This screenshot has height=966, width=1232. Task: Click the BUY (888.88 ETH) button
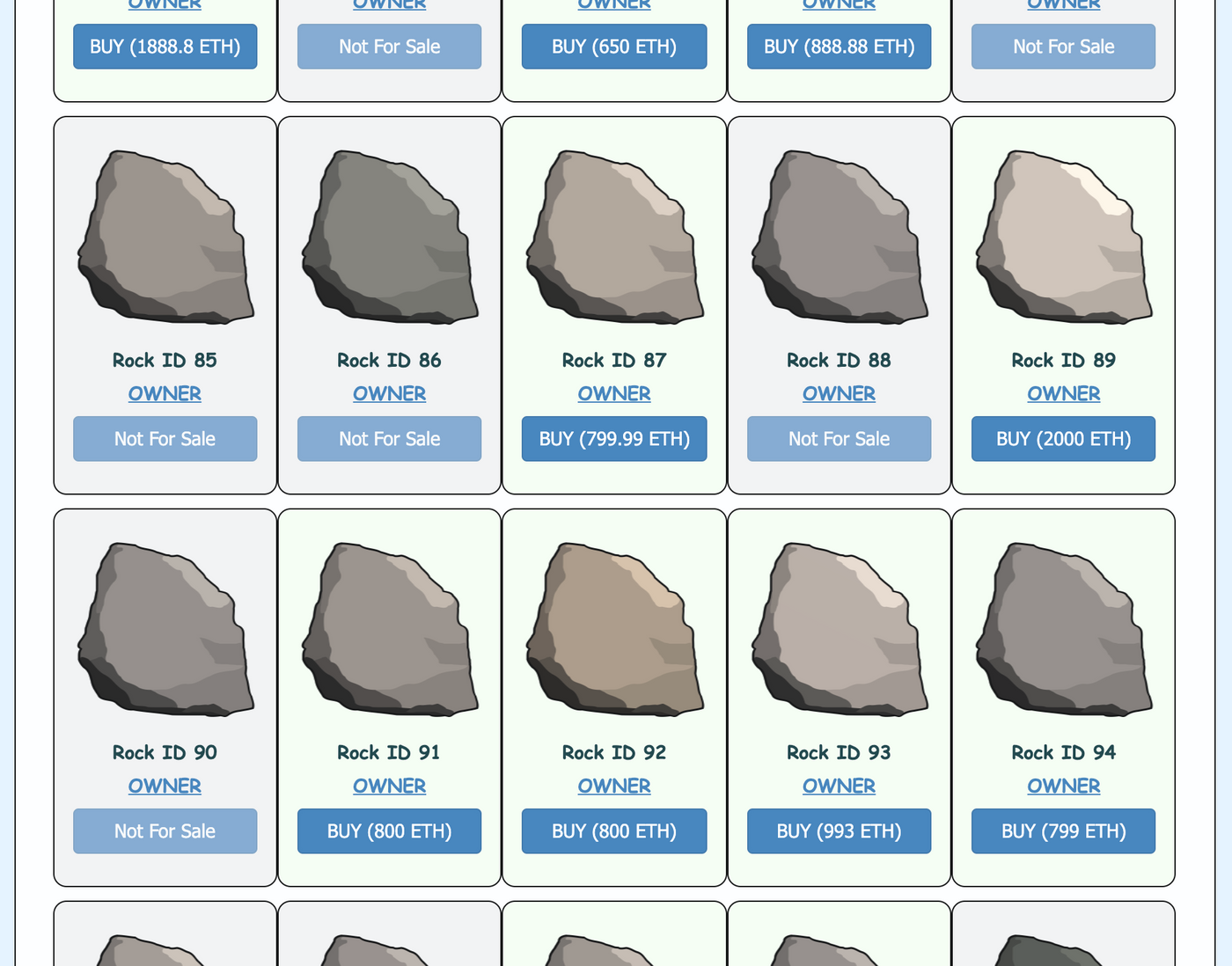tap(839, 47)
